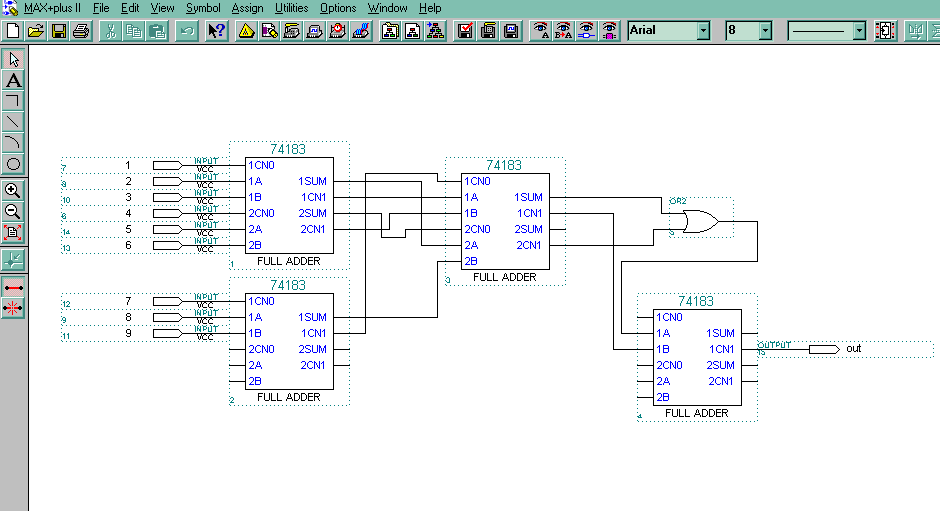Open the Symbol menu
940x511 pixels.
coord(203,8)
